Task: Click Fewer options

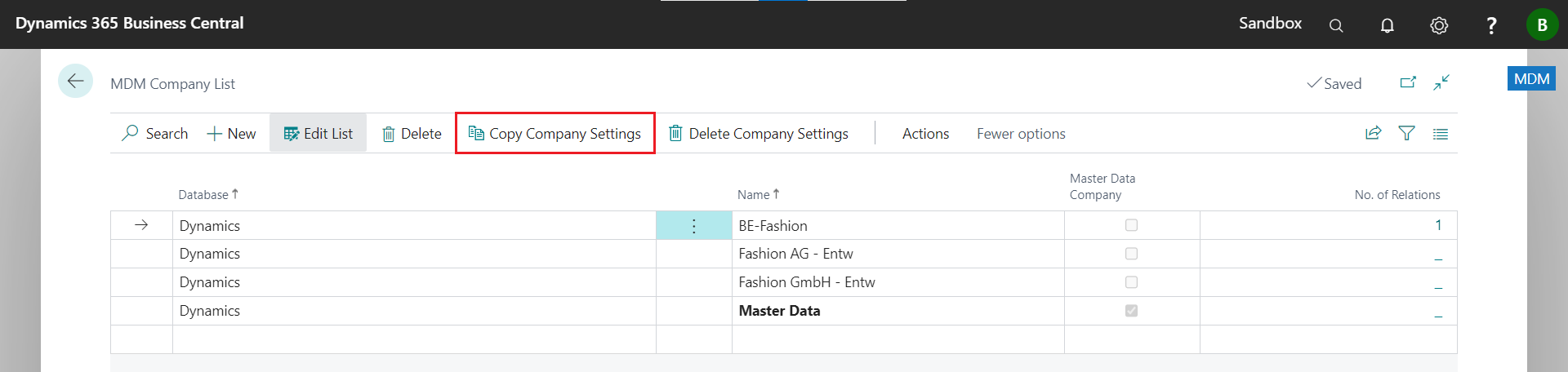Action: point(1021,134)
